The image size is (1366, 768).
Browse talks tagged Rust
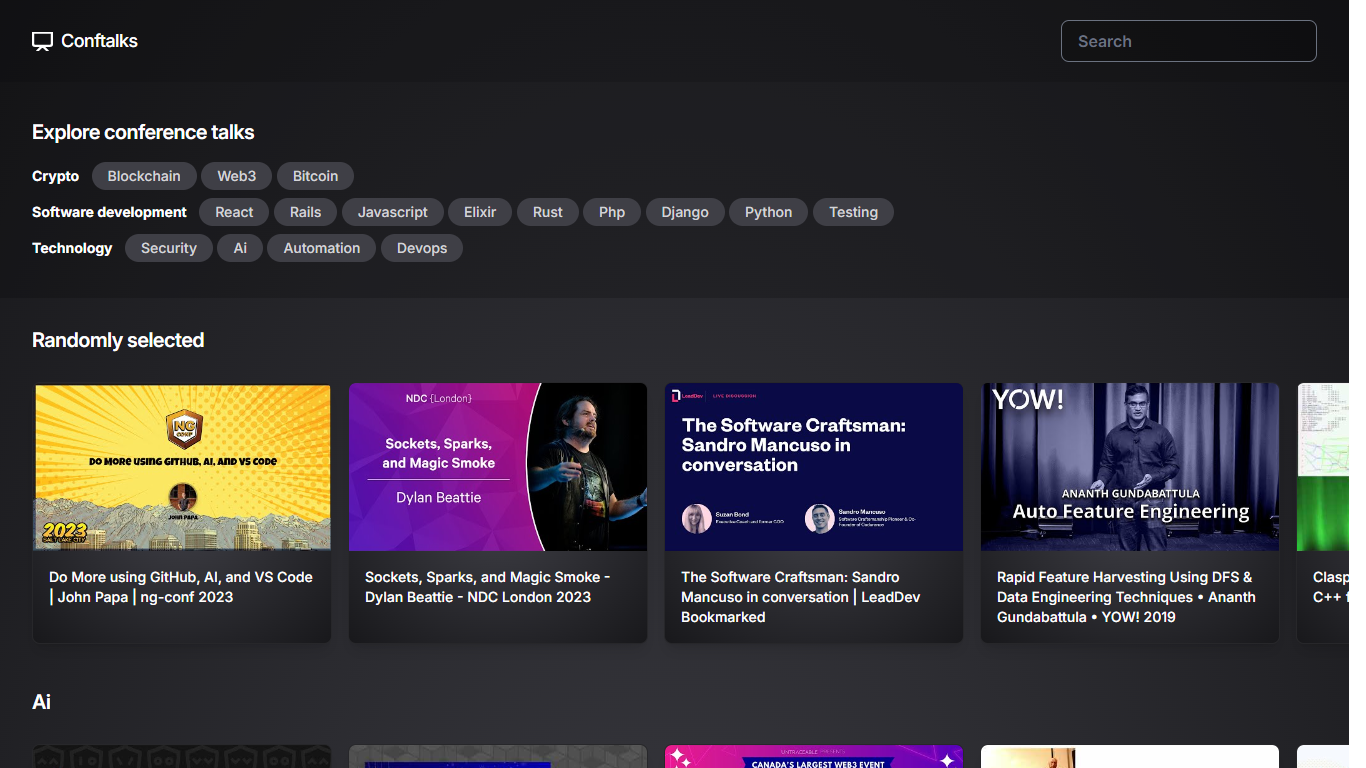pyautogui.click(x=548, y=212)
